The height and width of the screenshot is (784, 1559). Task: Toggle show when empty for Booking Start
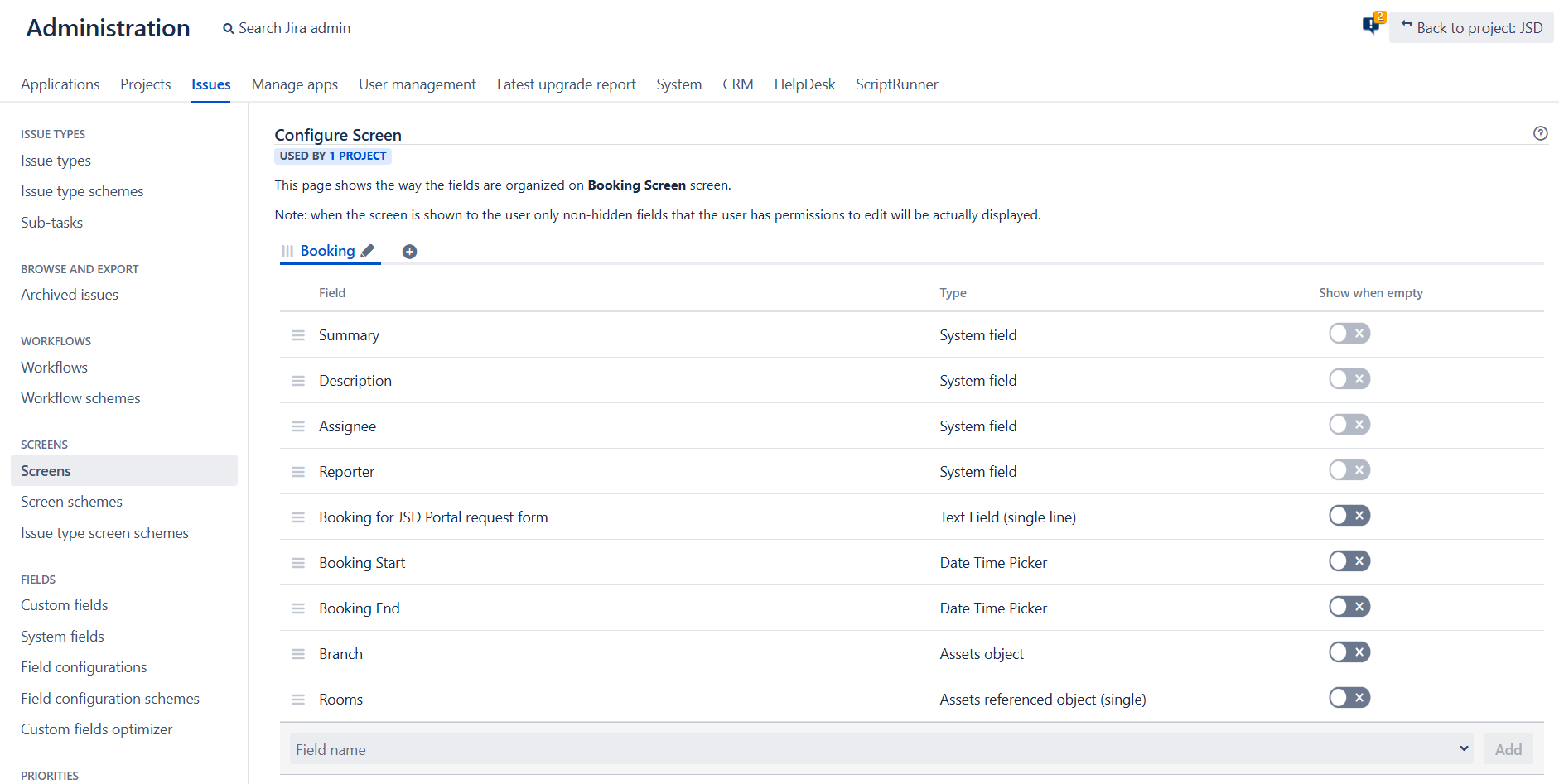coord(1349,561)
